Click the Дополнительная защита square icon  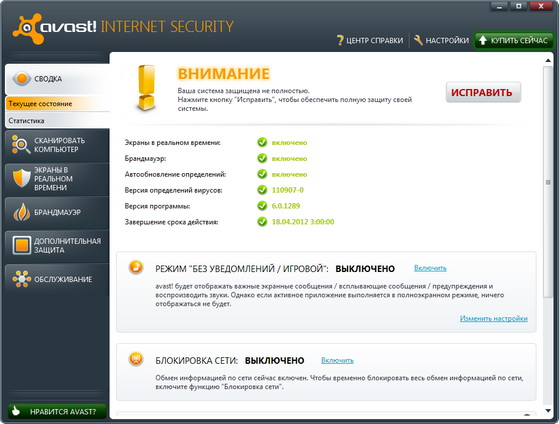pyautogui.click(x=22, y=245)
